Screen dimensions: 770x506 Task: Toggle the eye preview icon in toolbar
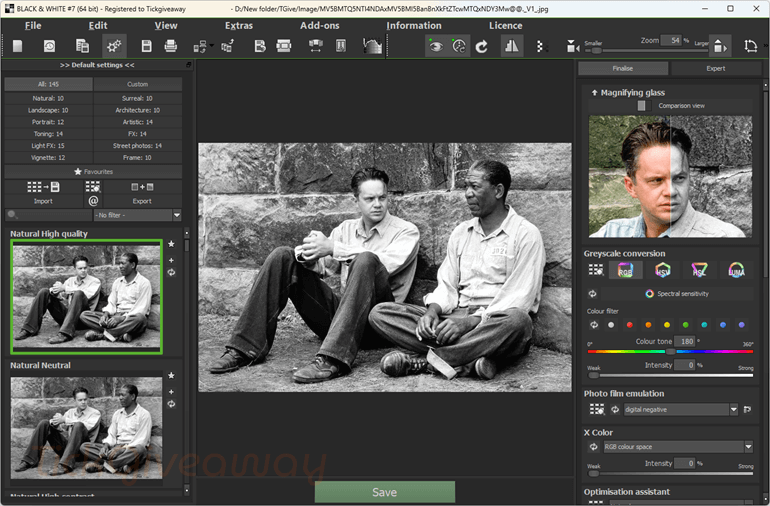point(436,46)
